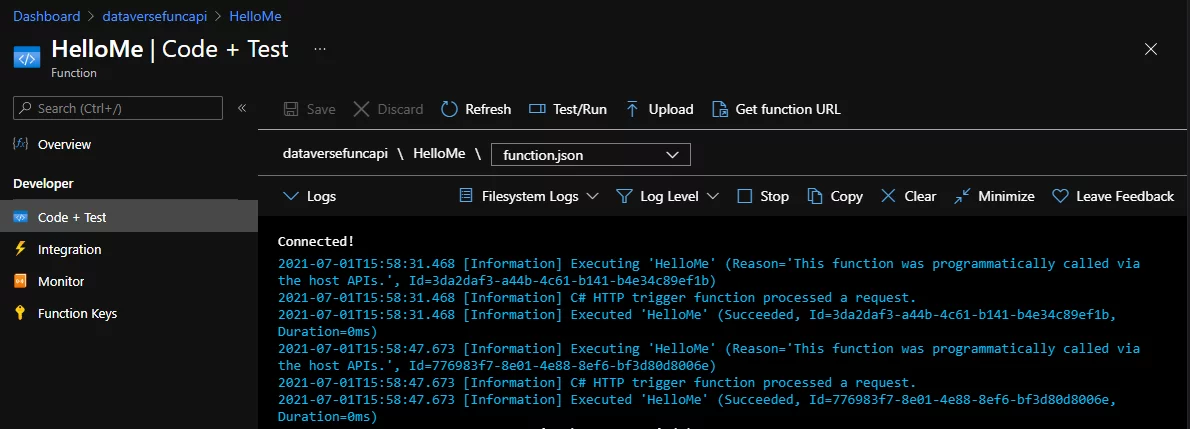Click the Clear X icon in logs

pos(888,196)
